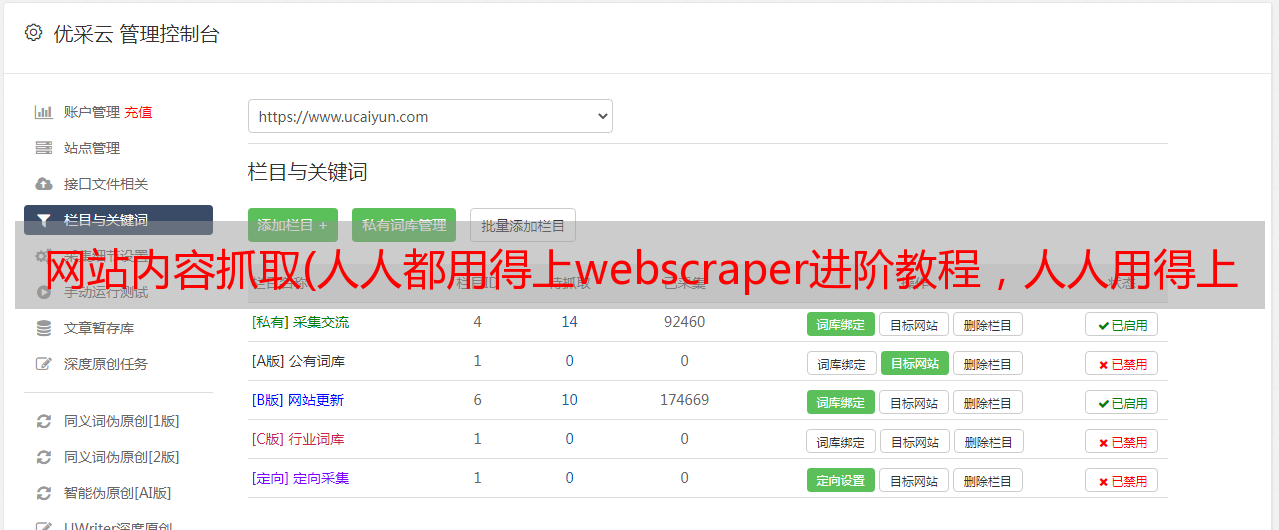Toggle 已启用 status for 采集交流 row
This screenshot has width=1279, height=530.
pyautogui.click(x=1121, y=324)
